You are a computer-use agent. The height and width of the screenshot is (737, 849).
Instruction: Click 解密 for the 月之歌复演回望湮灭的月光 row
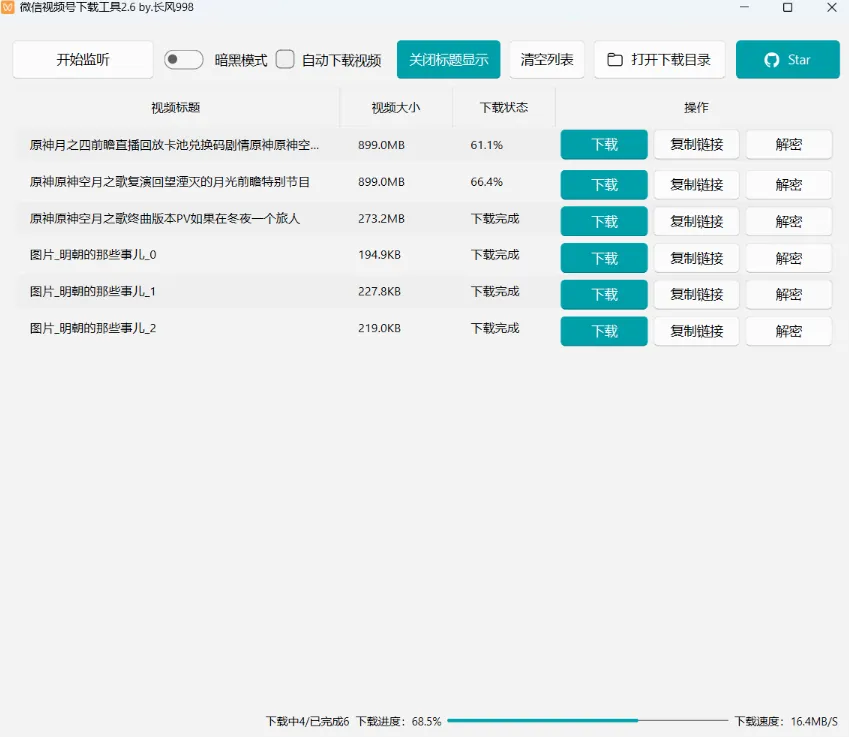788,185
